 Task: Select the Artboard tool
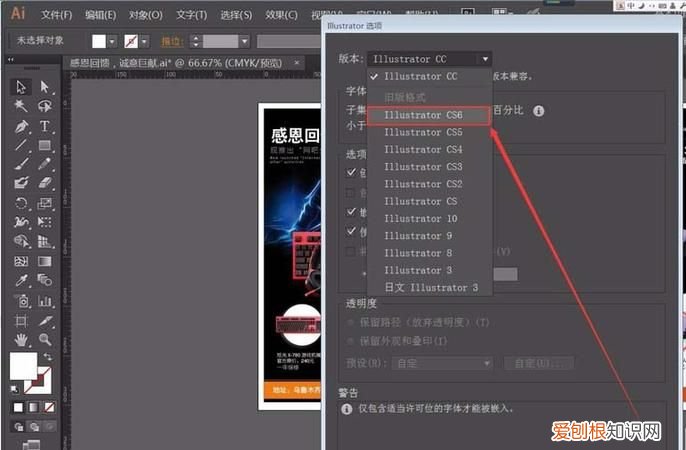(21, 321)
